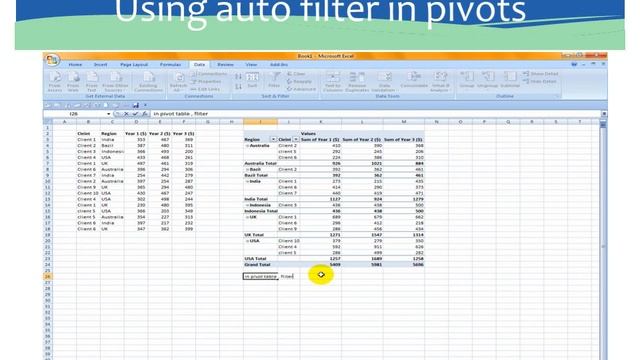Click Edit Links in Connections group
The width and height of the screenshot is (640, 360).
(206, 89)
